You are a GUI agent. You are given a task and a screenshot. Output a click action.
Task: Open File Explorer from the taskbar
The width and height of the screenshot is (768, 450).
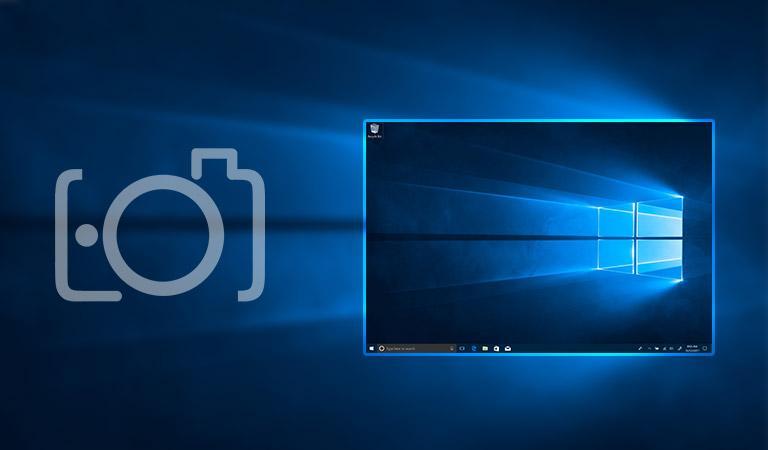[485, 348]
